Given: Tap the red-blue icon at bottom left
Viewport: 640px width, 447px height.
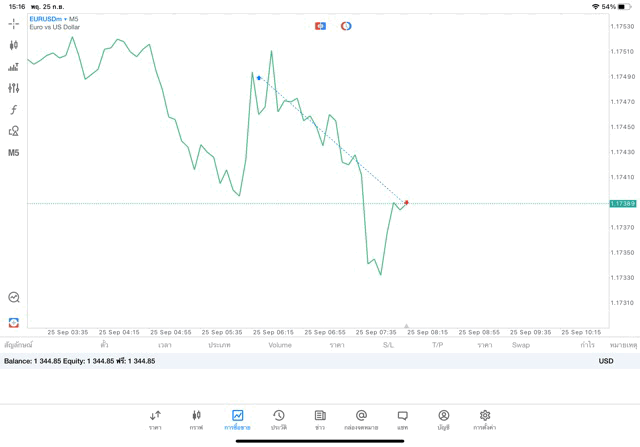Looking at the screenshot, I should point(14,323).
